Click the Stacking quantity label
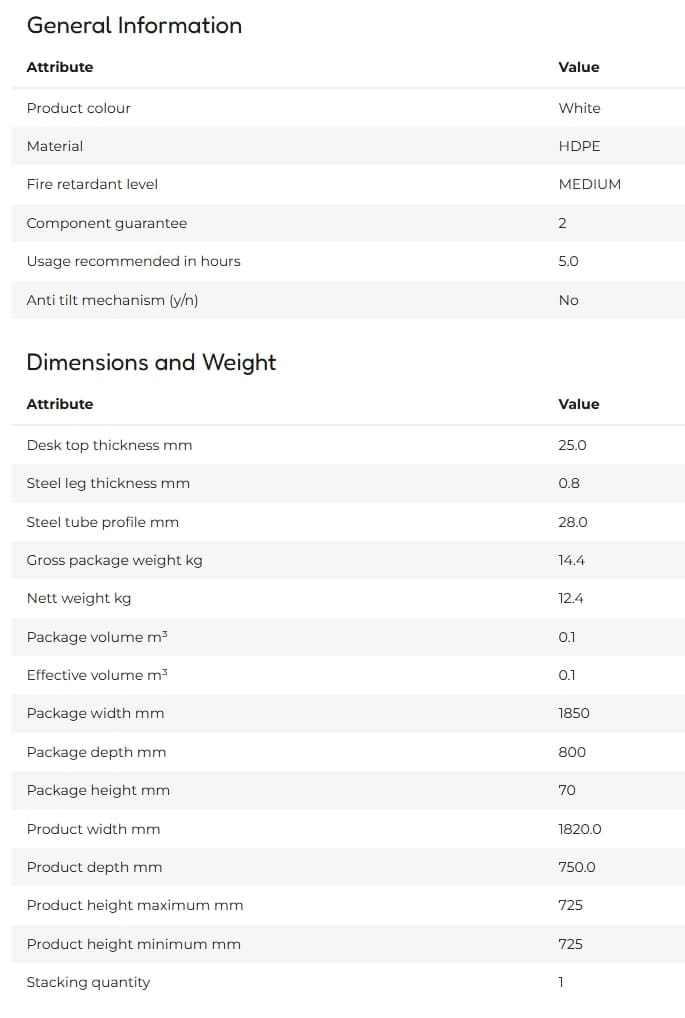This screenshot has width=685, height=1018. (x=88, y=982)
